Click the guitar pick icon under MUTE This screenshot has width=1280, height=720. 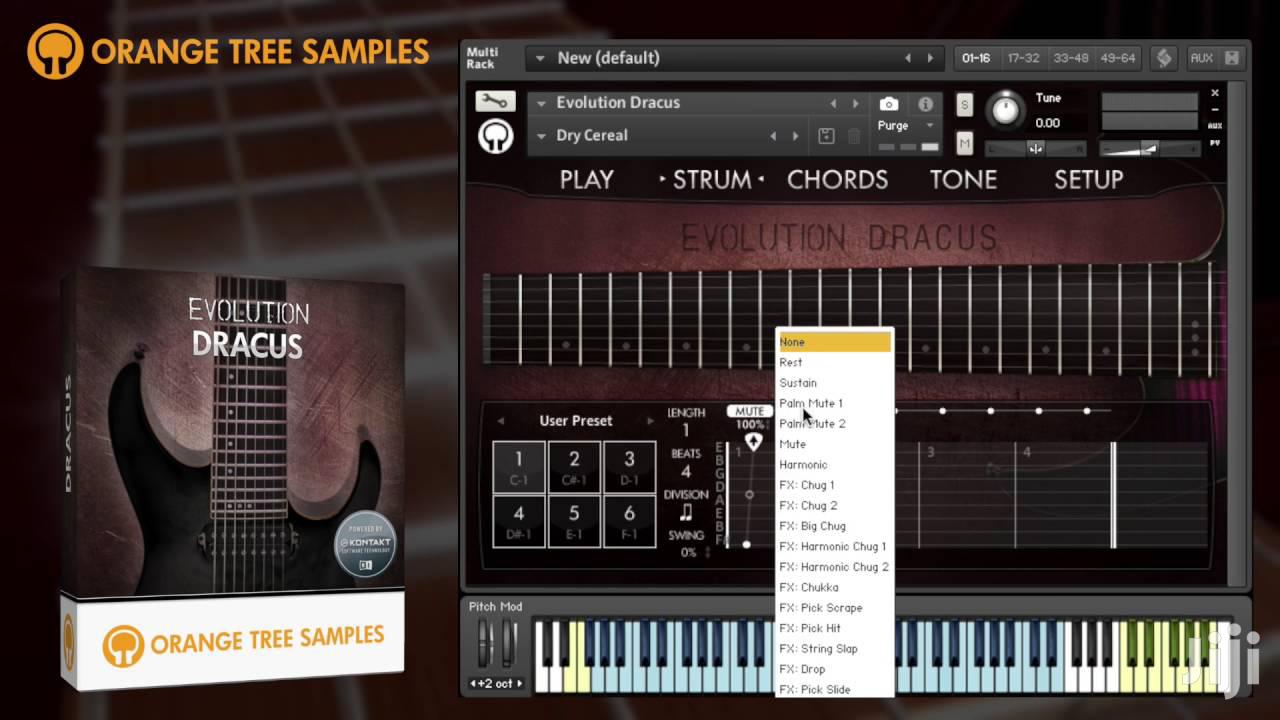click(x=754, y=441)
